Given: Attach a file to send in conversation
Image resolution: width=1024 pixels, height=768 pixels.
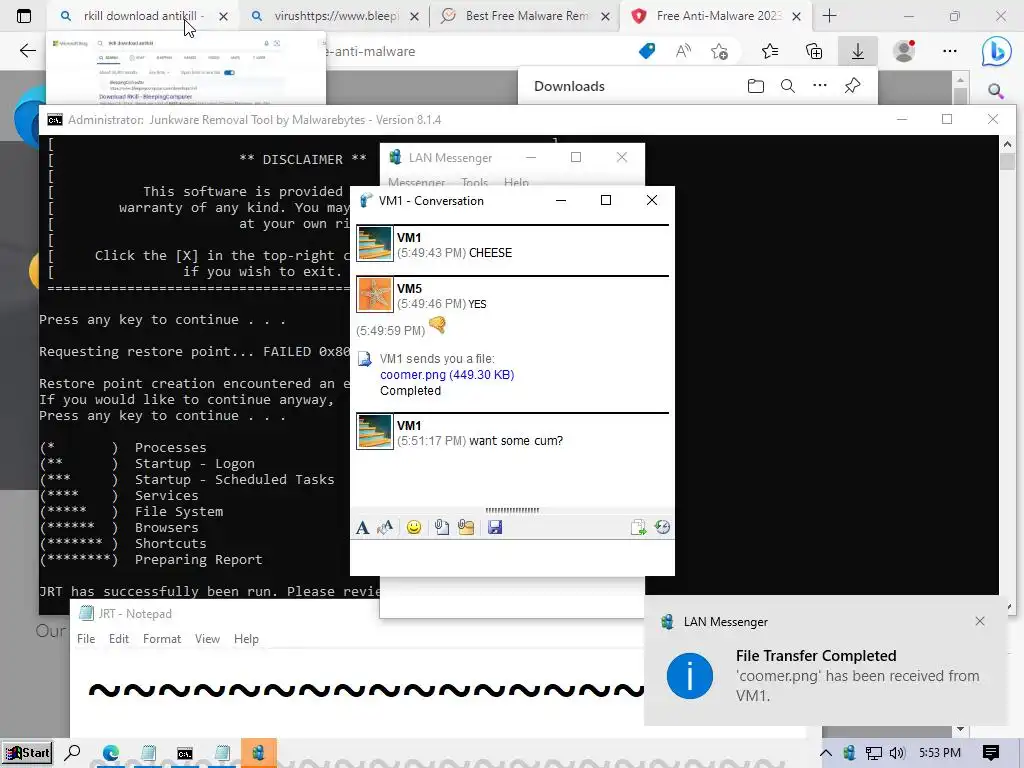Looking at the screenshot, I should pyautogui.click(x=442, y=528).
